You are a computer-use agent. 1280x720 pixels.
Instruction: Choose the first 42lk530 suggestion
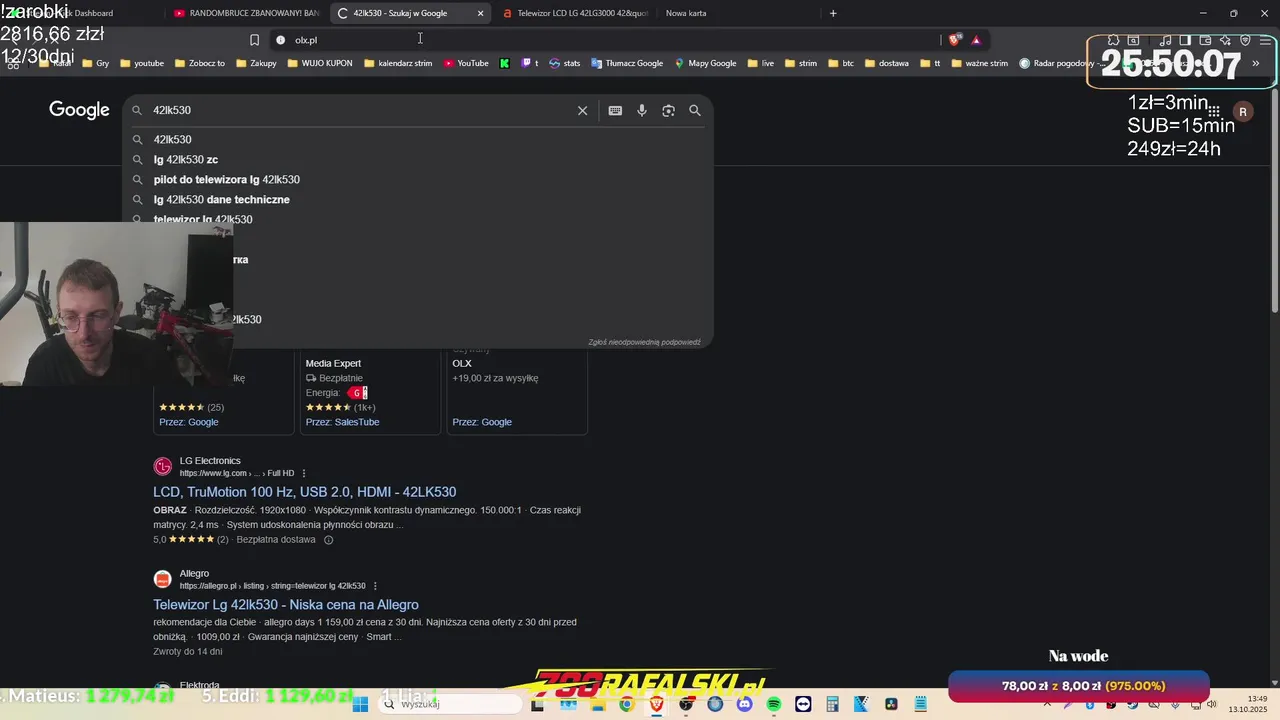click(172, 140)
